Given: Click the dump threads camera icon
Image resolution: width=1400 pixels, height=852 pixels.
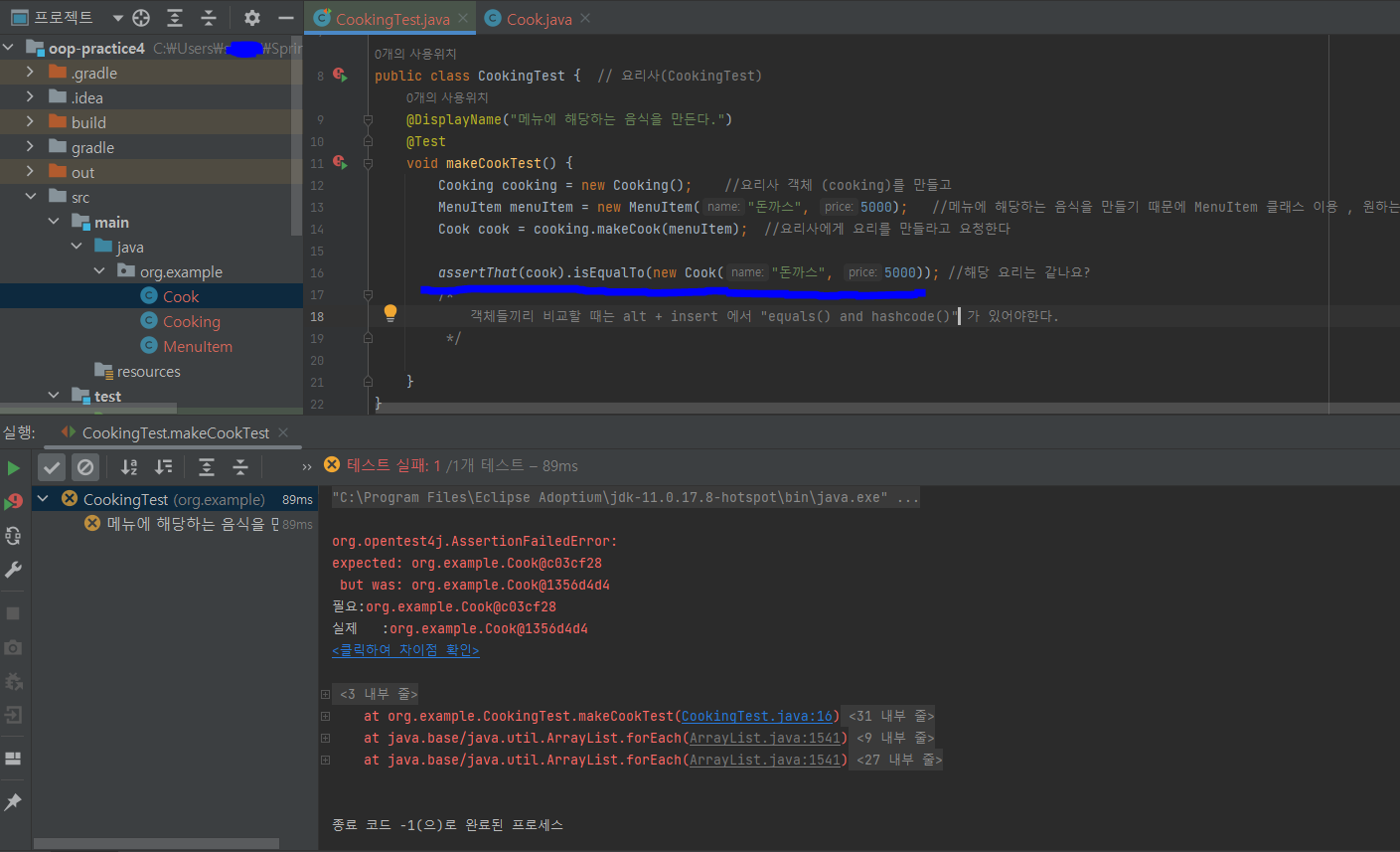Looking at the screenshot, I should pyautogui.click(x=13, y=647).
